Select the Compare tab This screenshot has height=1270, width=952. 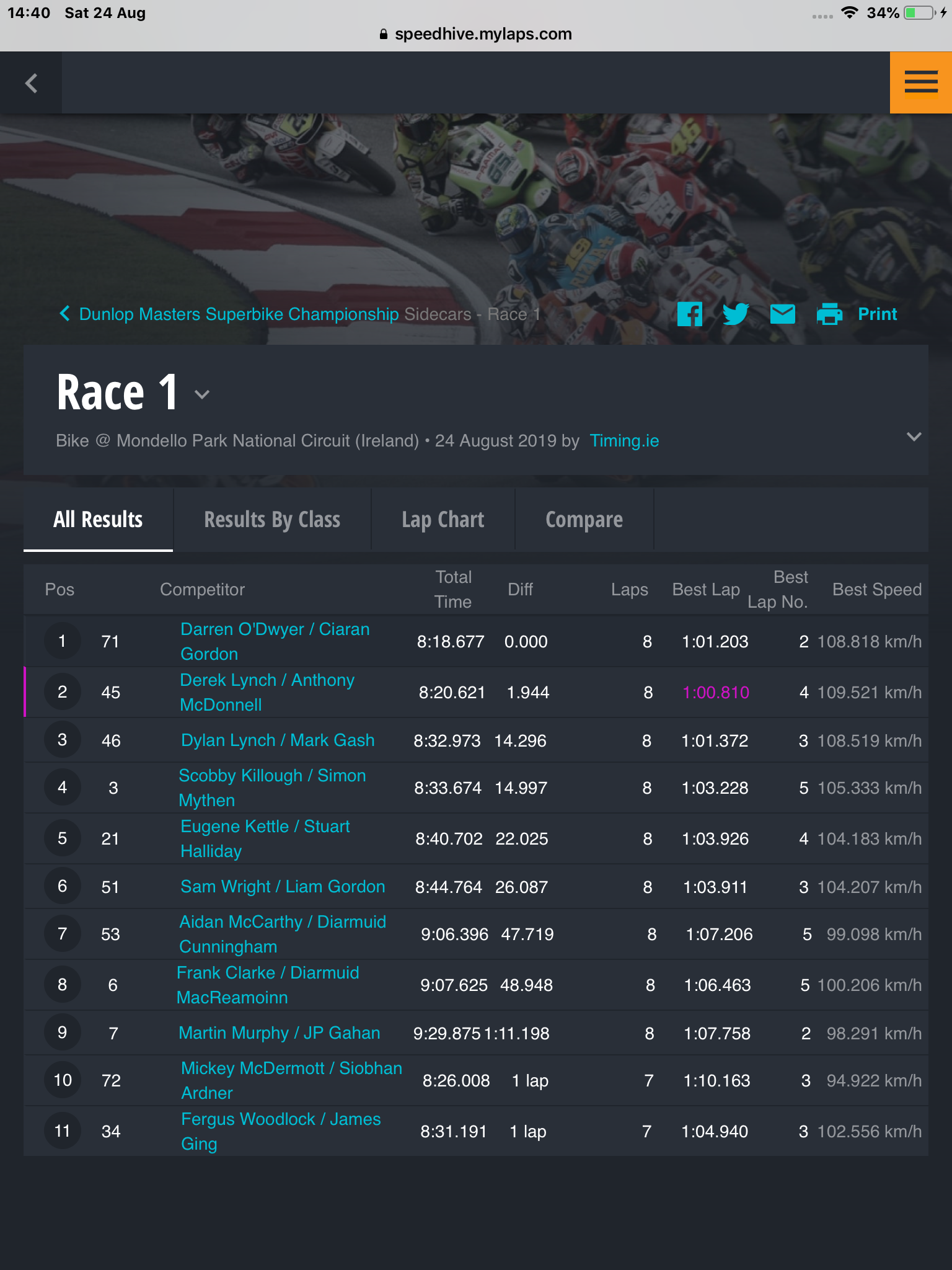point(584,520)
